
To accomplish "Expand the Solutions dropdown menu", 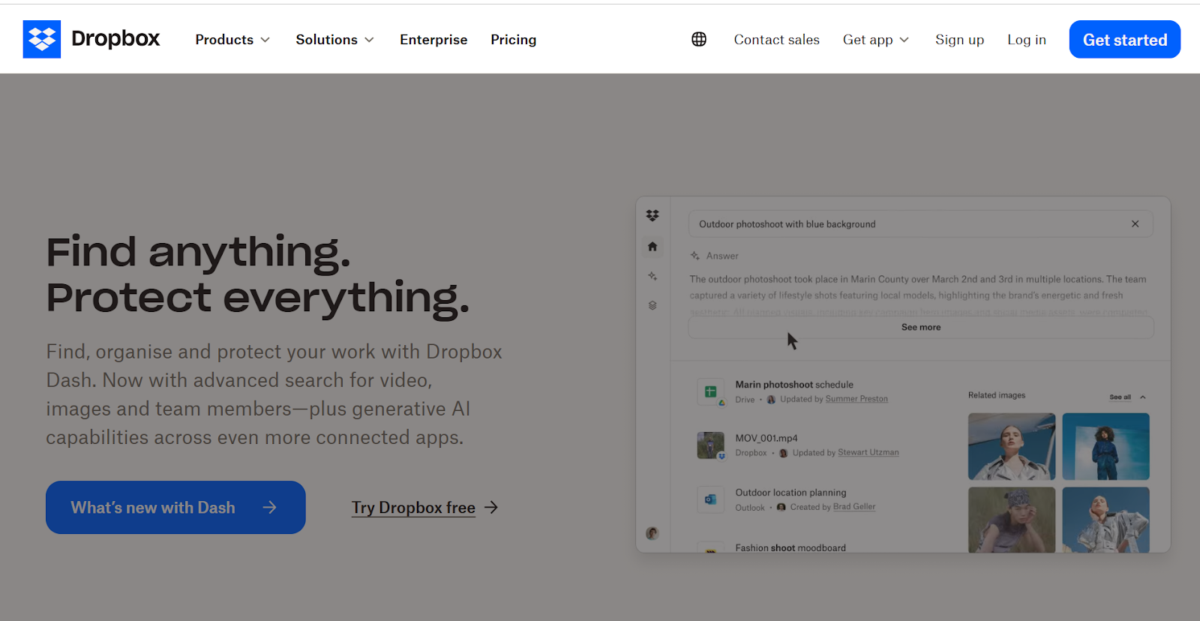I will click(335, 40).
